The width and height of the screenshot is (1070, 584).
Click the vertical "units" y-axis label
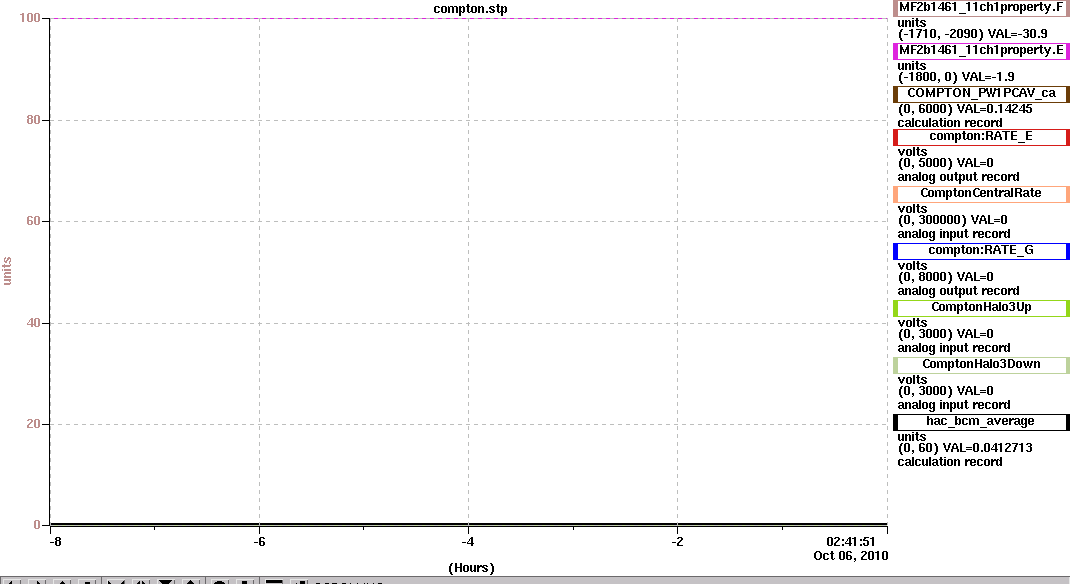click(8, 271)
